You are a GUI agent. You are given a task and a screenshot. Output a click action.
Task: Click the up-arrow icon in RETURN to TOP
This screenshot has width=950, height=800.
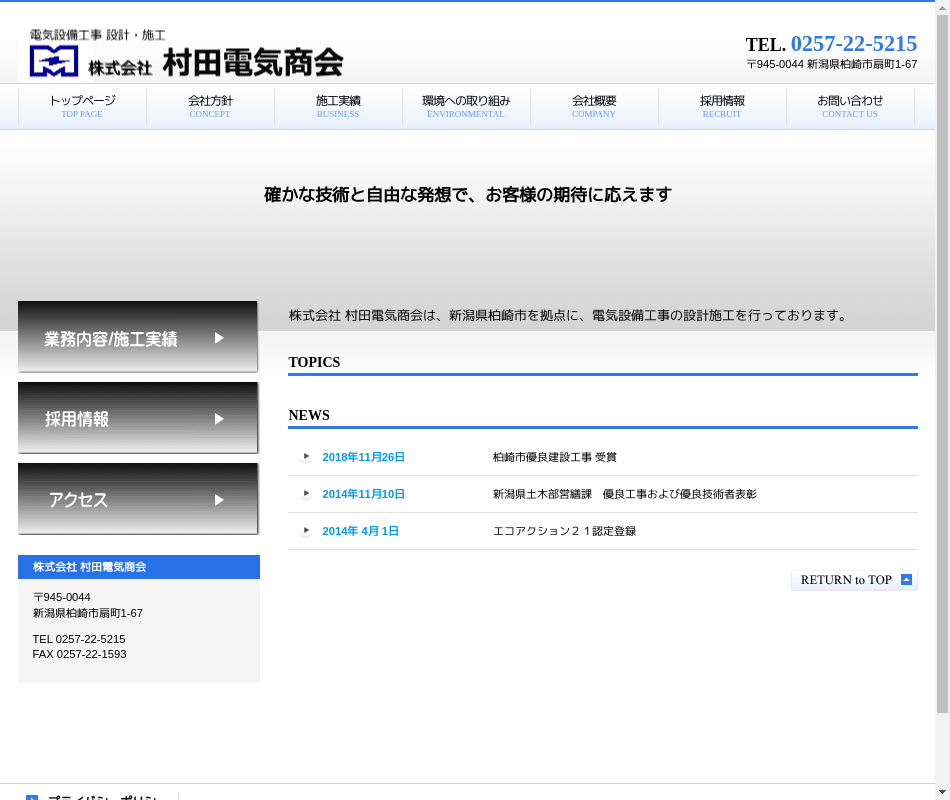(906, 580)
